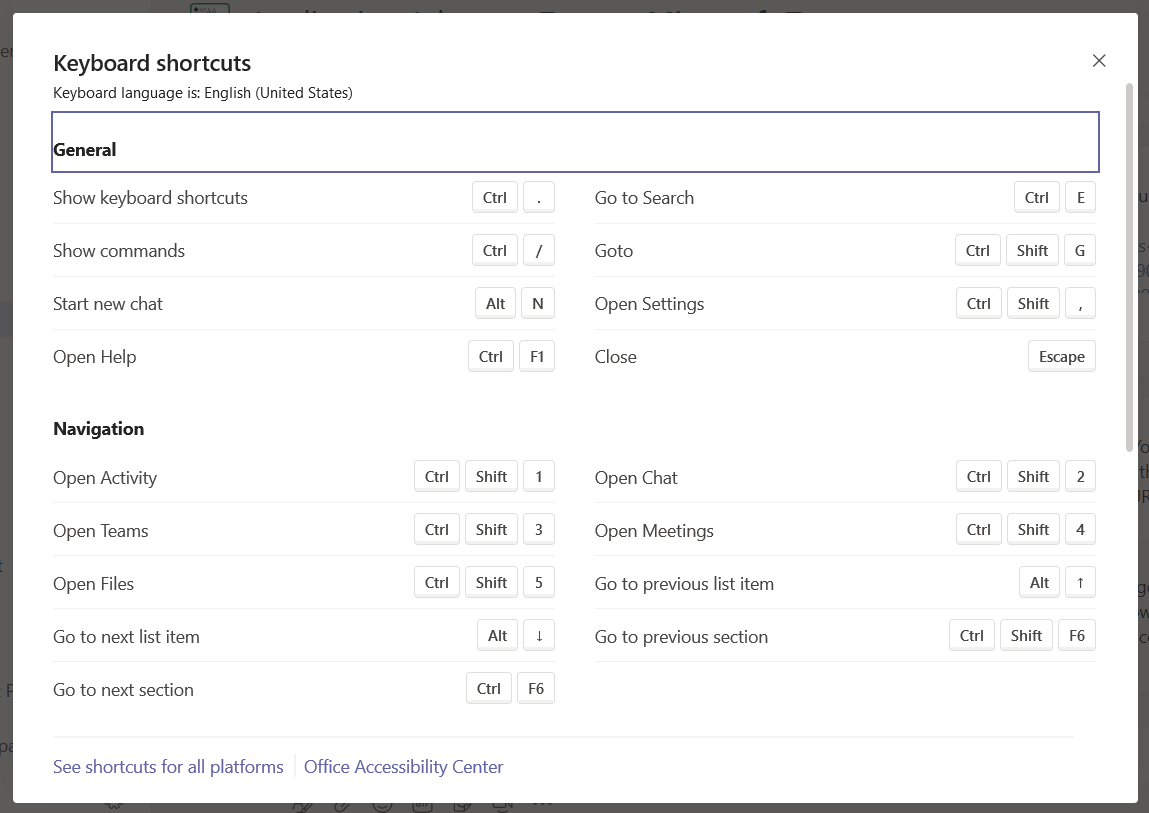Click the 'Keyboard language is' subtitle text

(x=202, y=93)
